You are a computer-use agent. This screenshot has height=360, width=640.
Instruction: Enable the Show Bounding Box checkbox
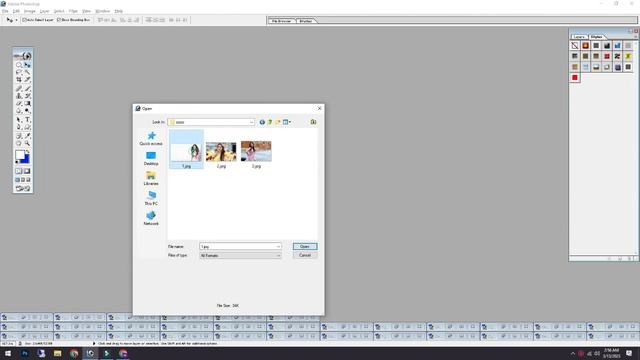click(59, 20)
